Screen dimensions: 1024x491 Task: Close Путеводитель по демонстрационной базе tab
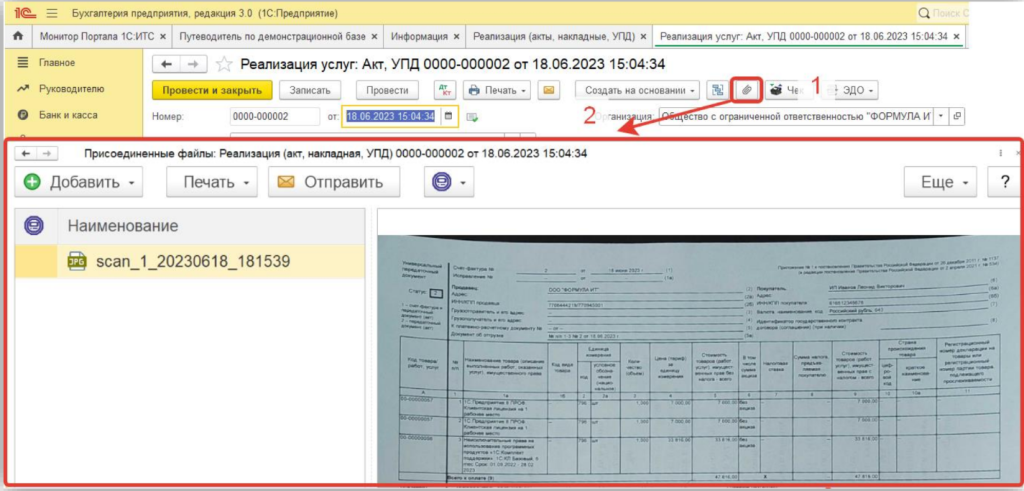(374, 37)
